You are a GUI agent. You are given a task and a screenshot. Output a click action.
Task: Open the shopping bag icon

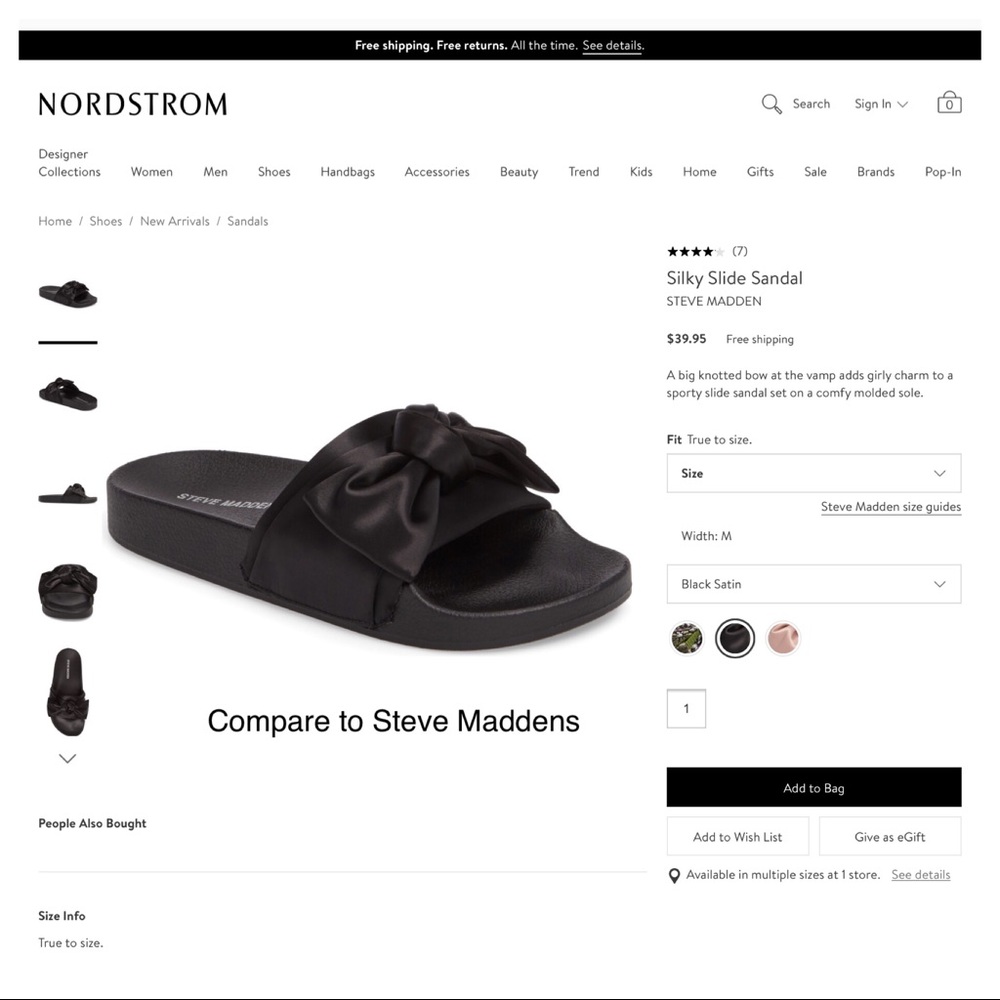pos(949,103)
